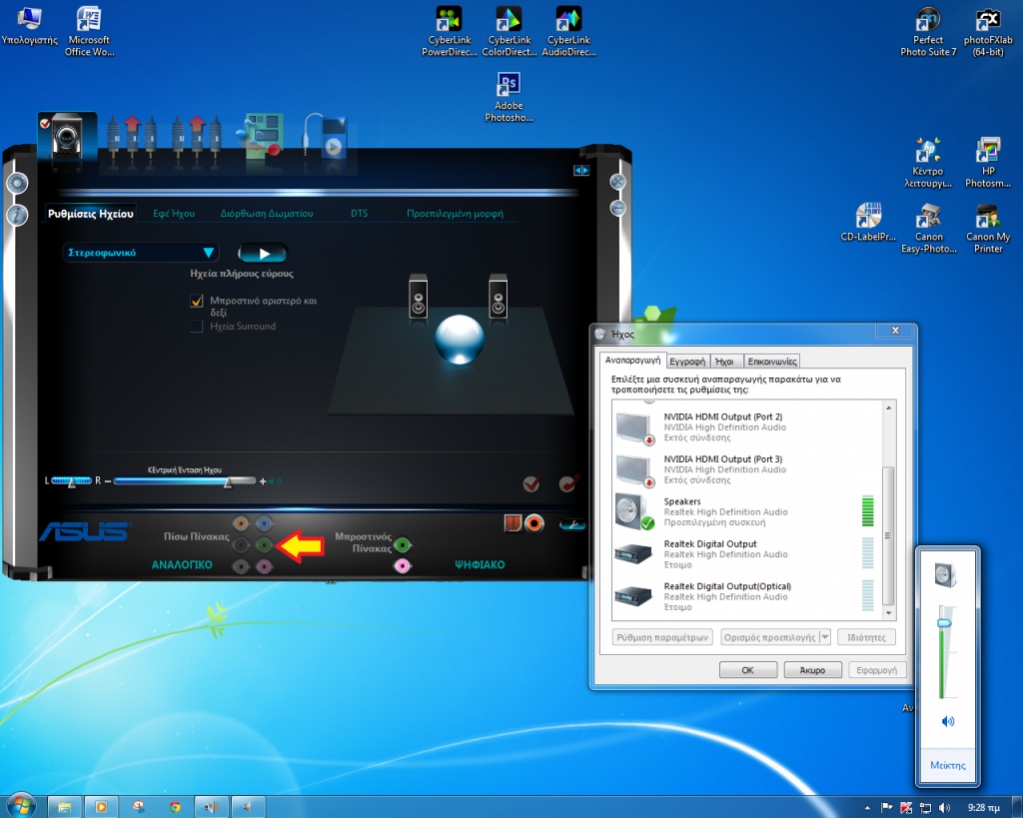The image size is (1023, 818).
Task: Click the orange round connector icon
Action: click(x=534, y=523)
